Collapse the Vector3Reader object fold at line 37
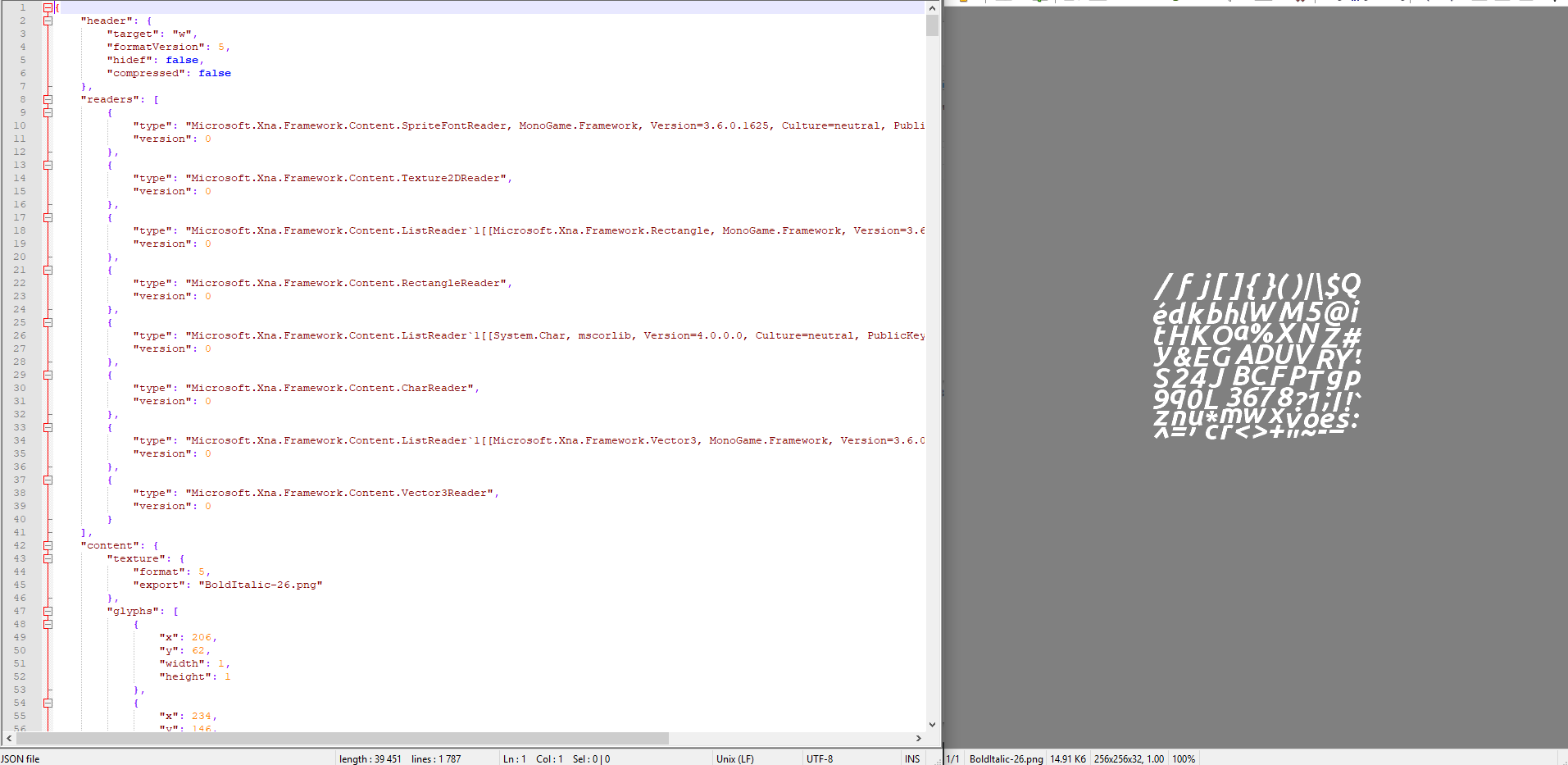1568x765 pixels. tap(48, 480)
